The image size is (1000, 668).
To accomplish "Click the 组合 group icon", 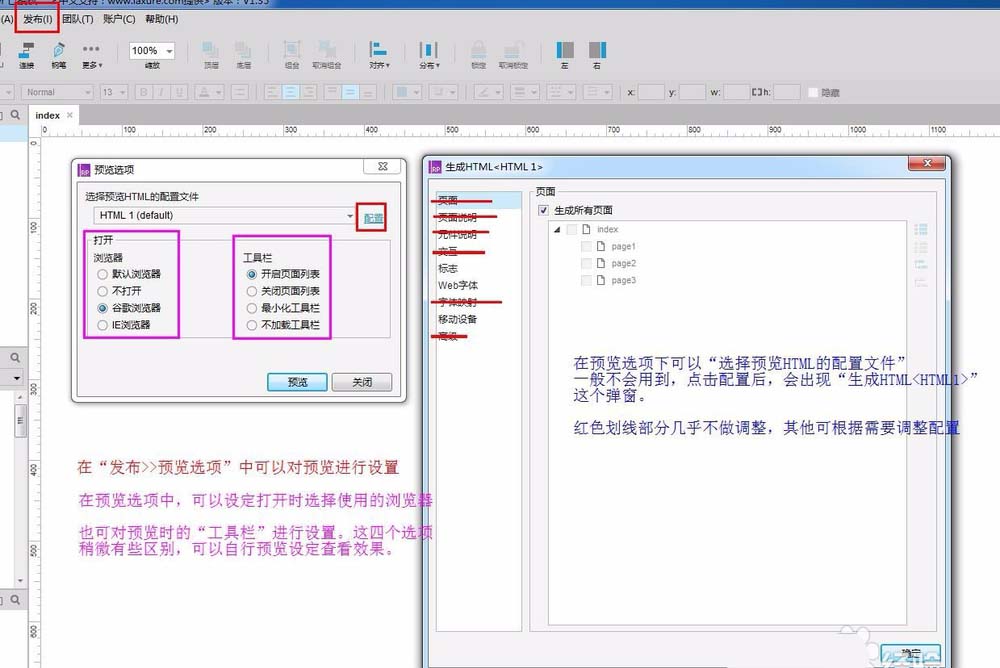I will 291,55.
